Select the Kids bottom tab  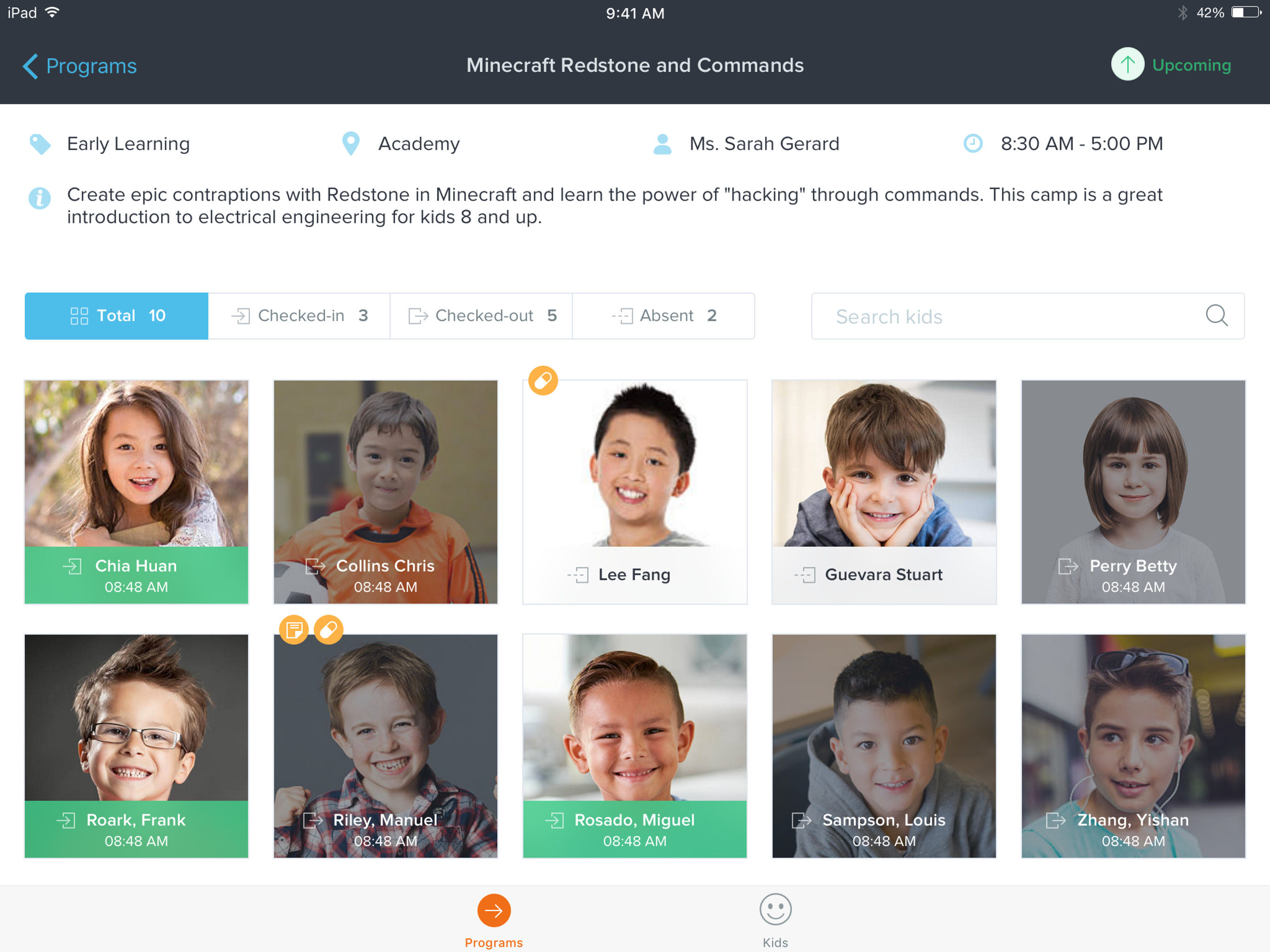point(775,920)
